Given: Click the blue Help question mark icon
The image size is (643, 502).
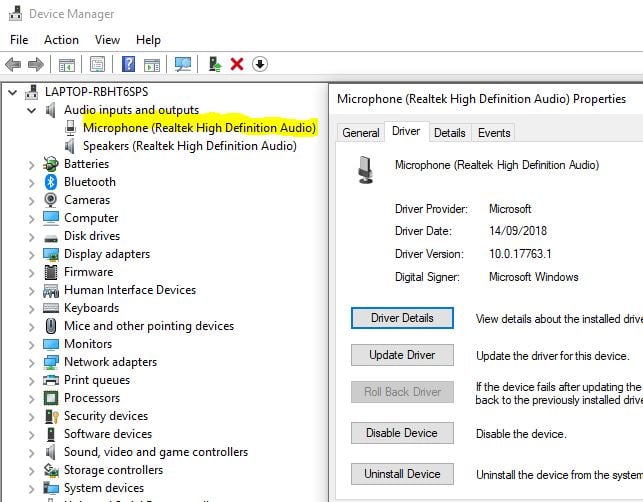Looking at the screenshot, I should click(x=128, y=64).
